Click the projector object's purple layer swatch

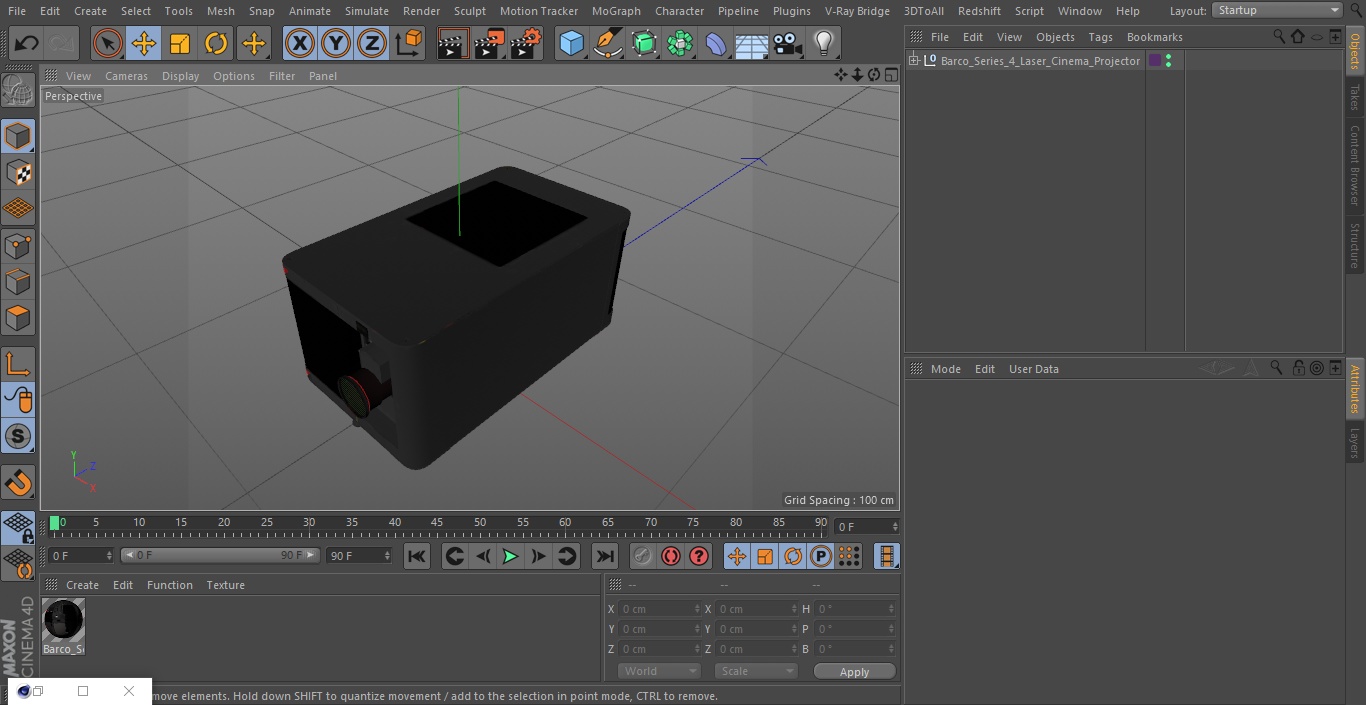(x=1155, y=61)
